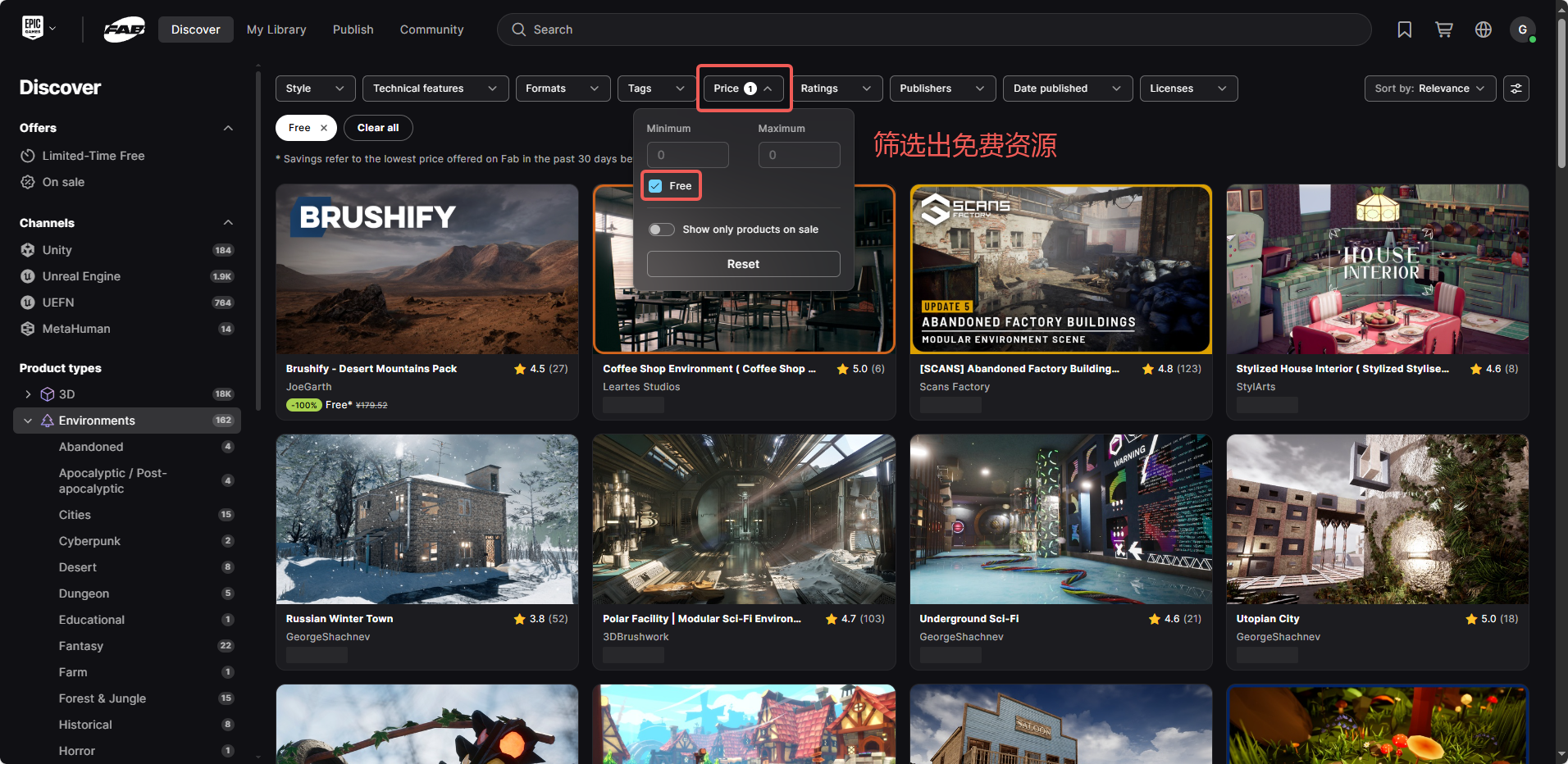Change the Sort by Relevance option
The image size is (1568, 764).
click(1430, 89)
